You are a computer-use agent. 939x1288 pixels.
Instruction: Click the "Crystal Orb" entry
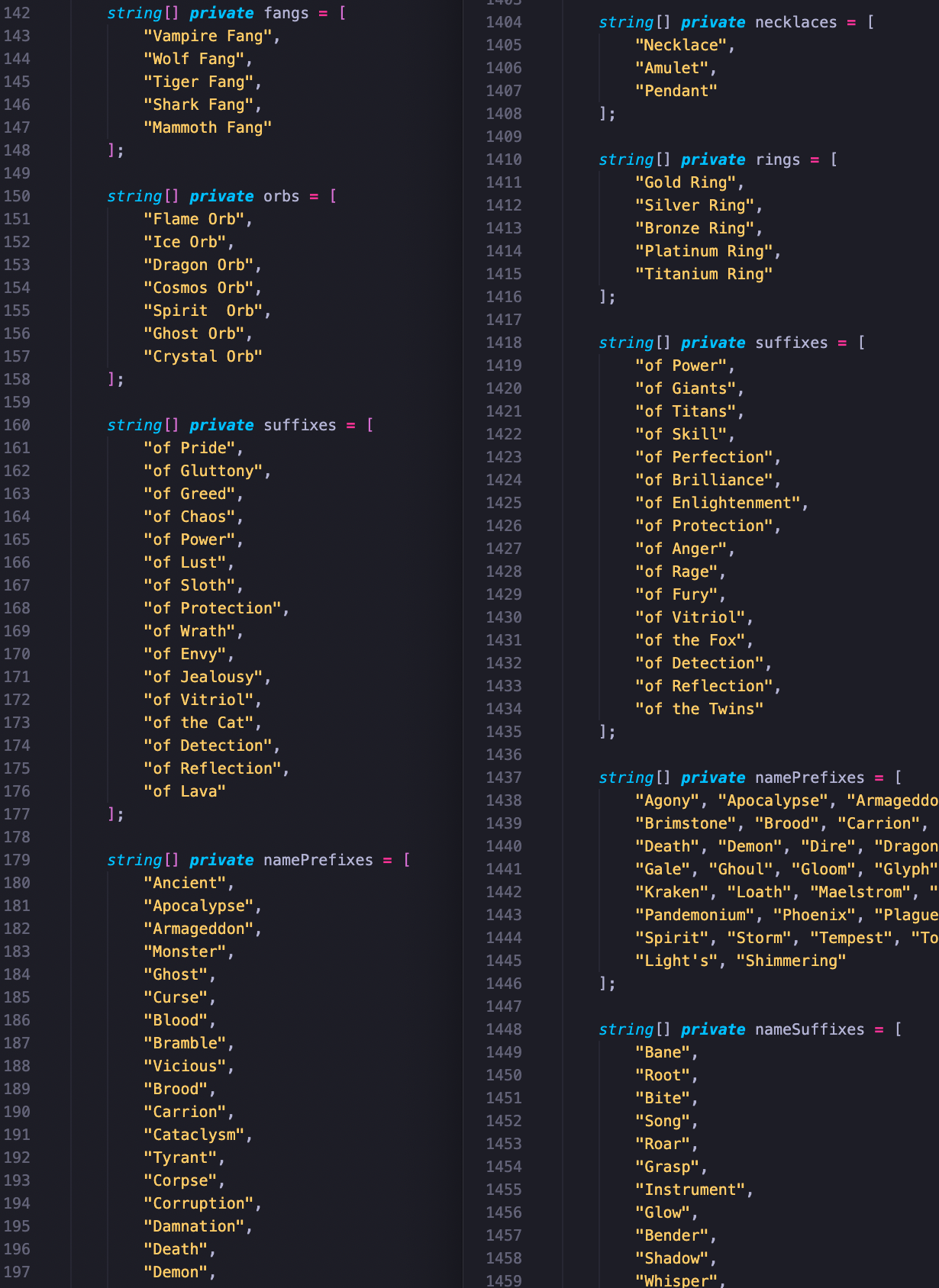[x=203, y=356]
